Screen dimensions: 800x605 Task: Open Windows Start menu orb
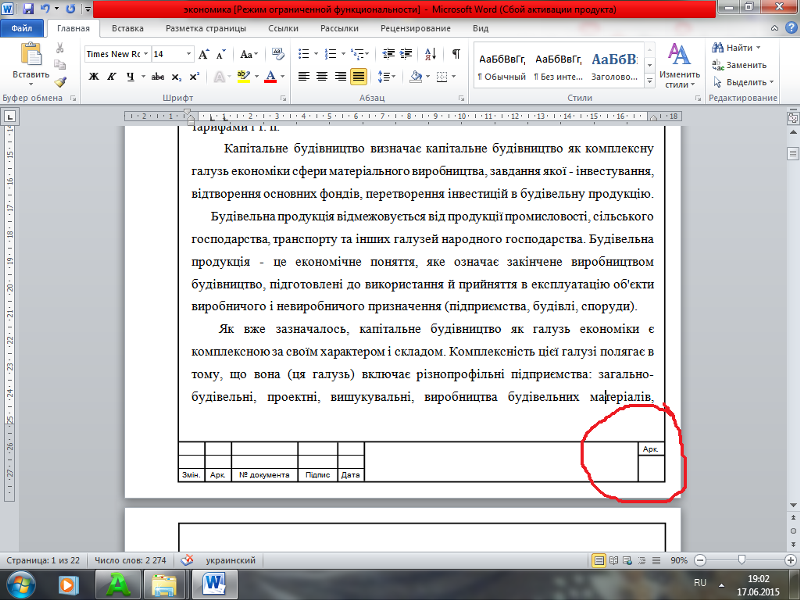[21, 583]
